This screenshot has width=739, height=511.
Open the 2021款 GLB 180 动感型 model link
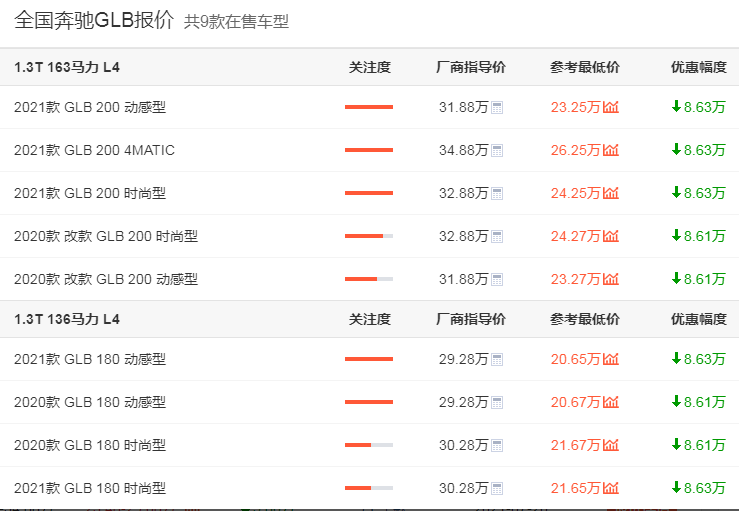click(90, 359)
